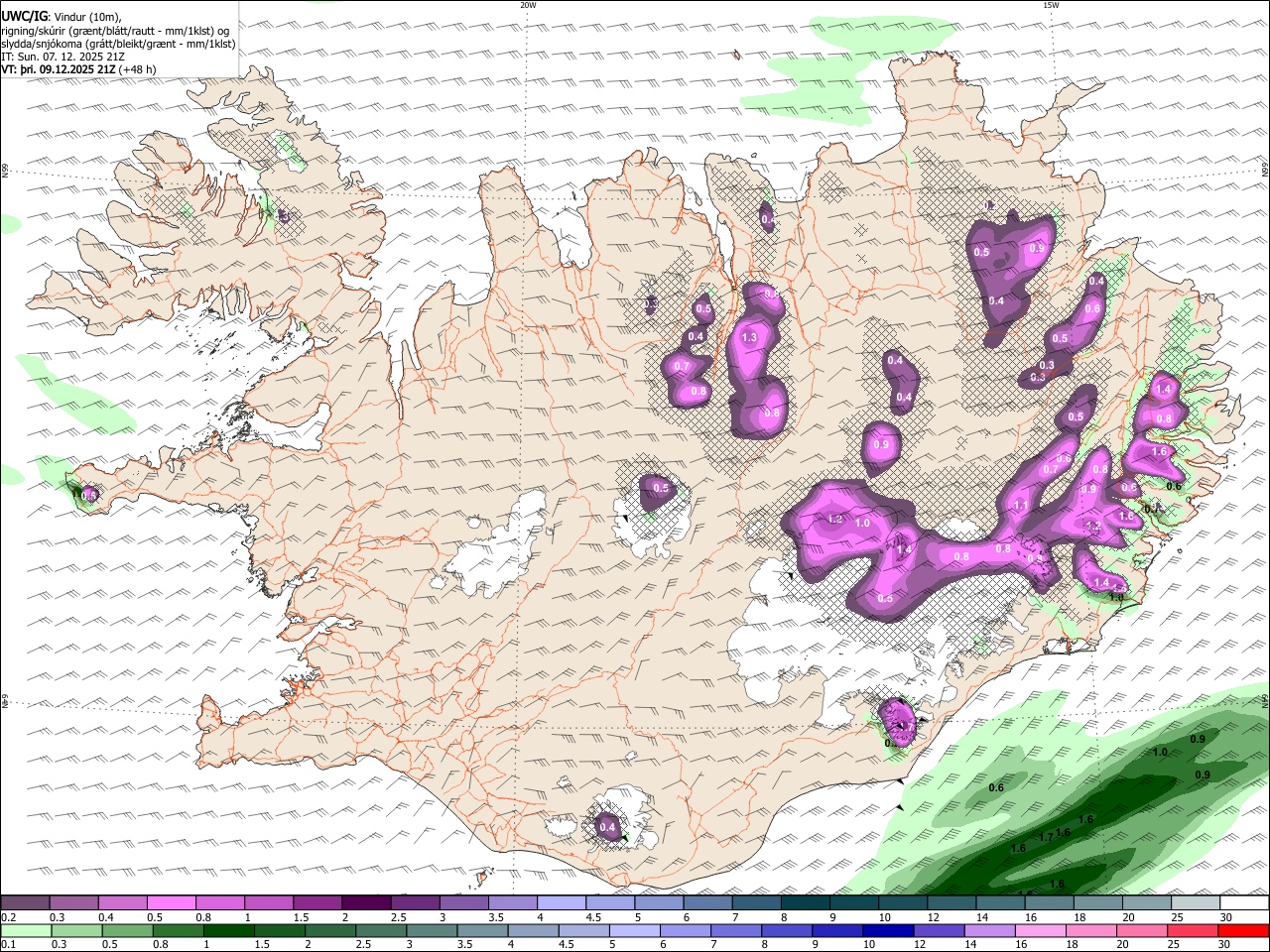The height and width of the screenshot is (952, 1270).
Task: Click the 'VT: þri. 09.12.2025 21Z (+48 h)' line
Action: [78, 69]
